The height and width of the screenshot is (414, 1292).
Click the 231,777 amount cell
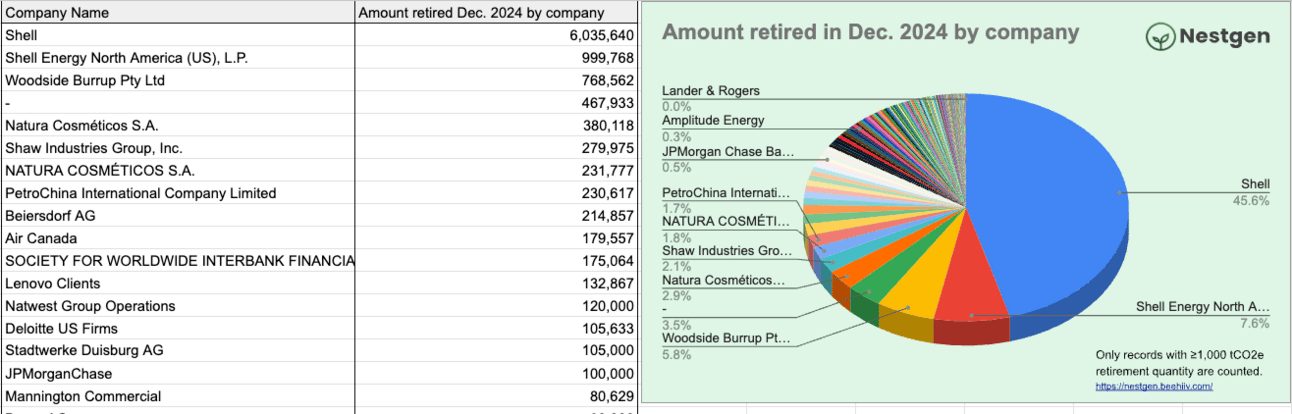point(497,170)
